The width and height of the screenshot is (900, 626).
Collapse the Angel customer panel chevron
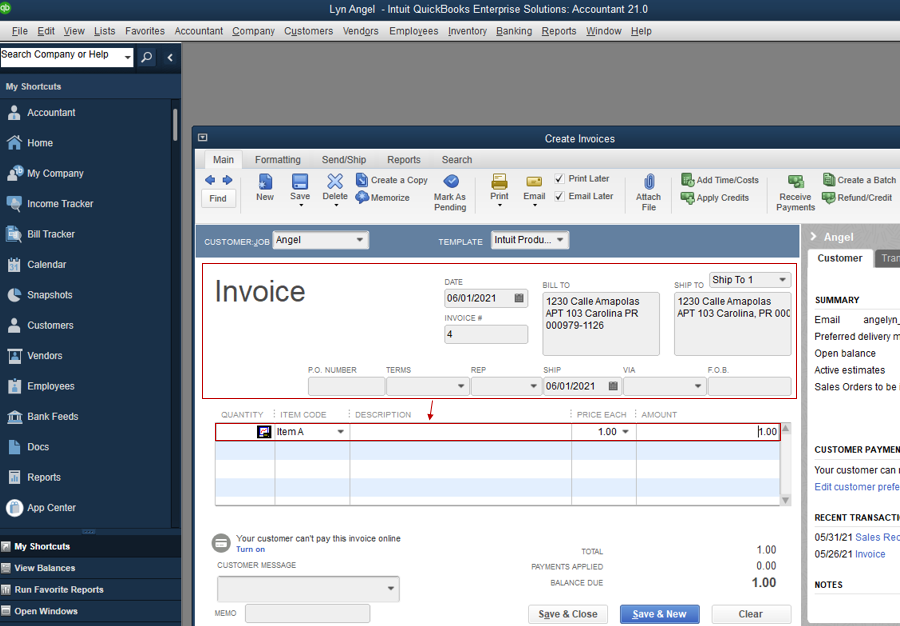tap(813, 236)
